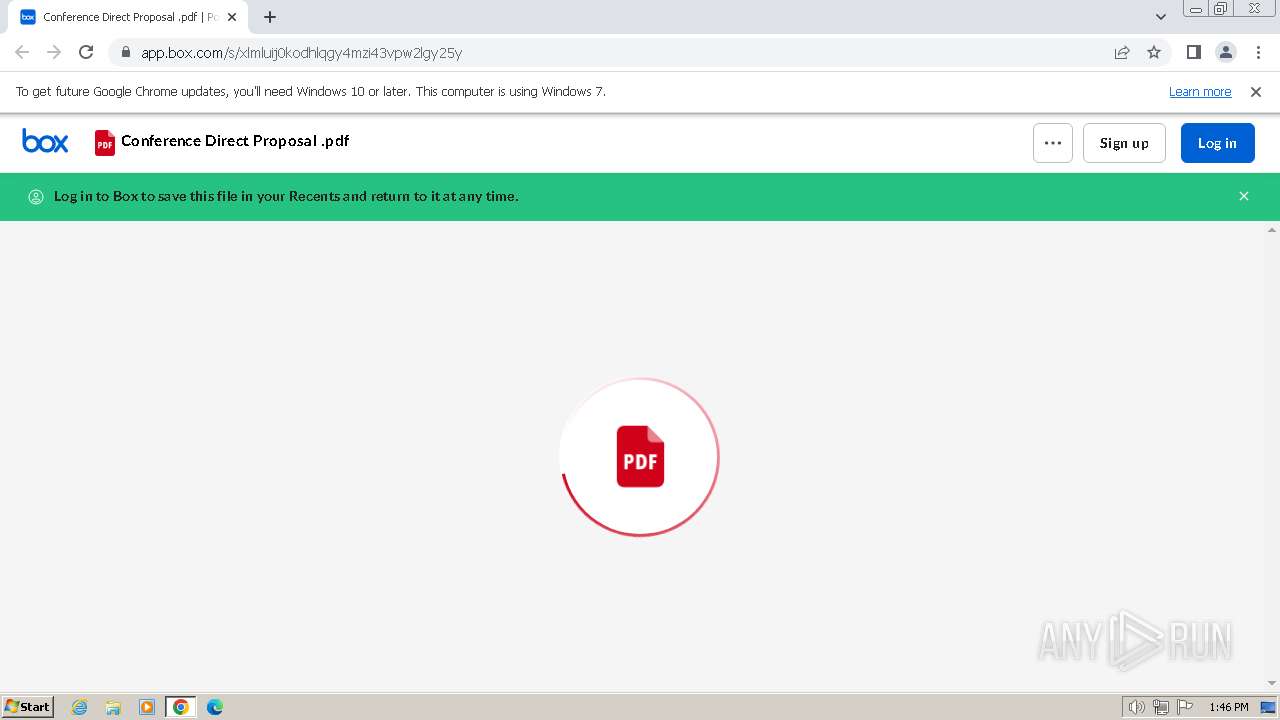Open a new tab with plus button

coord(270,17)
